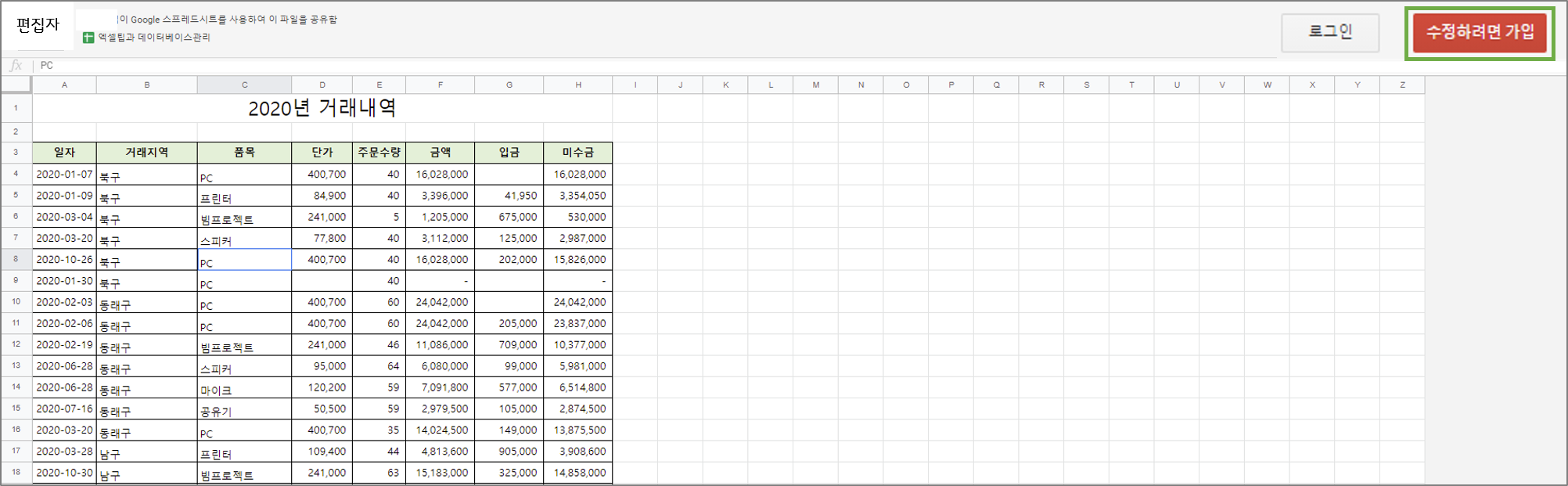Click the 품목 header cell
The image size is (1568, 486).
[244, 153]
